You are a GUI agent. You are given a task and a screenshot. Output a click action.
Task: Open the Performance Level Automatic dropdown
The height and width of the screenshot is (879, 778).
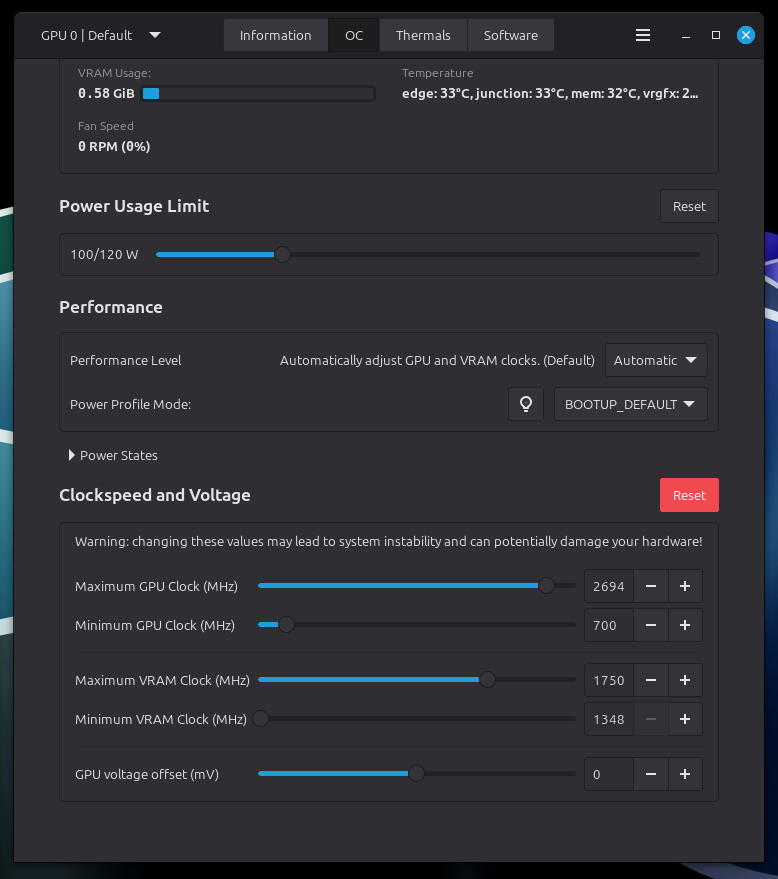pyautogui.click(x=656, y=360)
